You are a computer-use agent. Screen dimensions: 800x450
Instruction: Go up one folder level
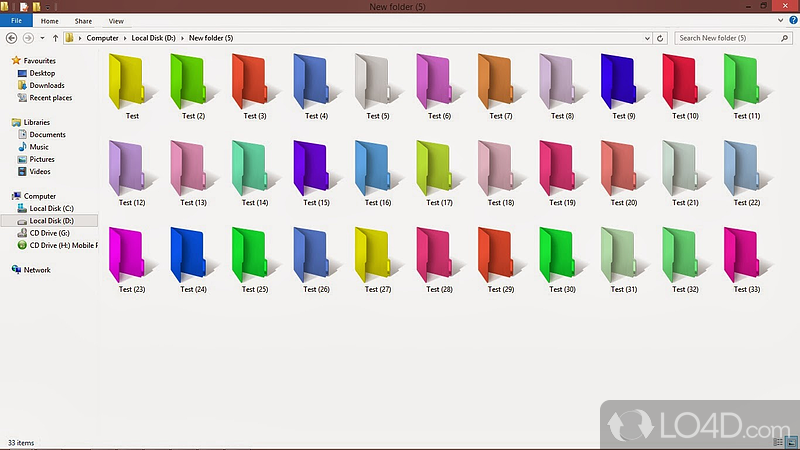click(55, 38)
